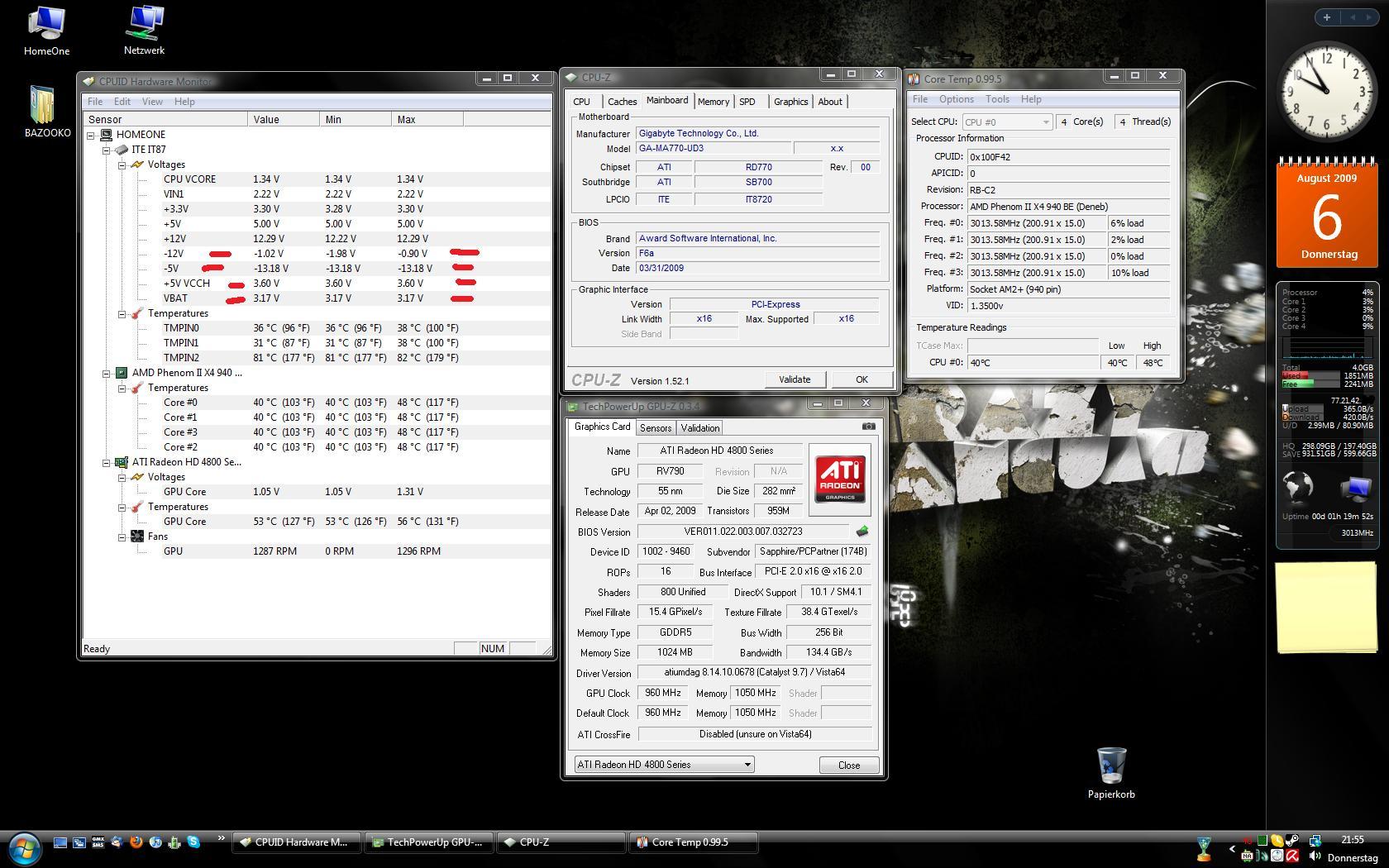The height and width of the screenshot is (868, 1389).
Task: Switch to the CPU tab in CPU-Z
Action: click(x=582, y=102)
